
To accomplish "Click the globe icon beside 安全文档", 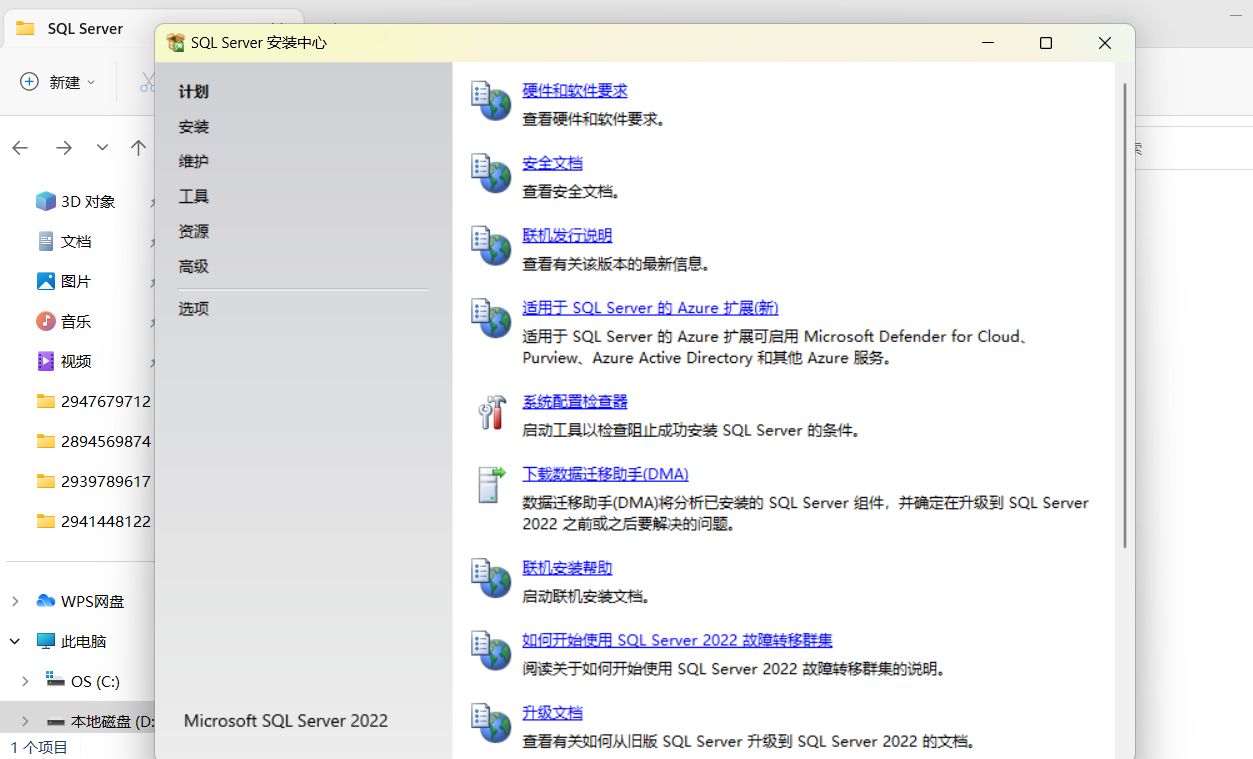I will pos(490,172).
